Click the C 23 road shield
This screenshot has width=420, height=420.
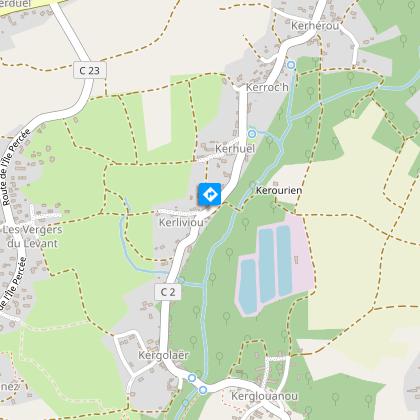(90, 70)
